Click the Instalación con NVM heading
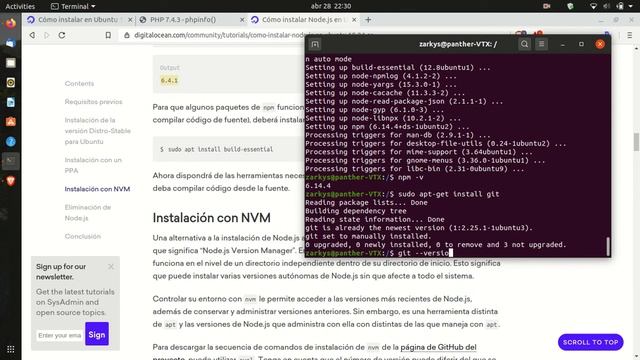Image resolution: width=640 pixels, height=360 pixels. (211, 218)
